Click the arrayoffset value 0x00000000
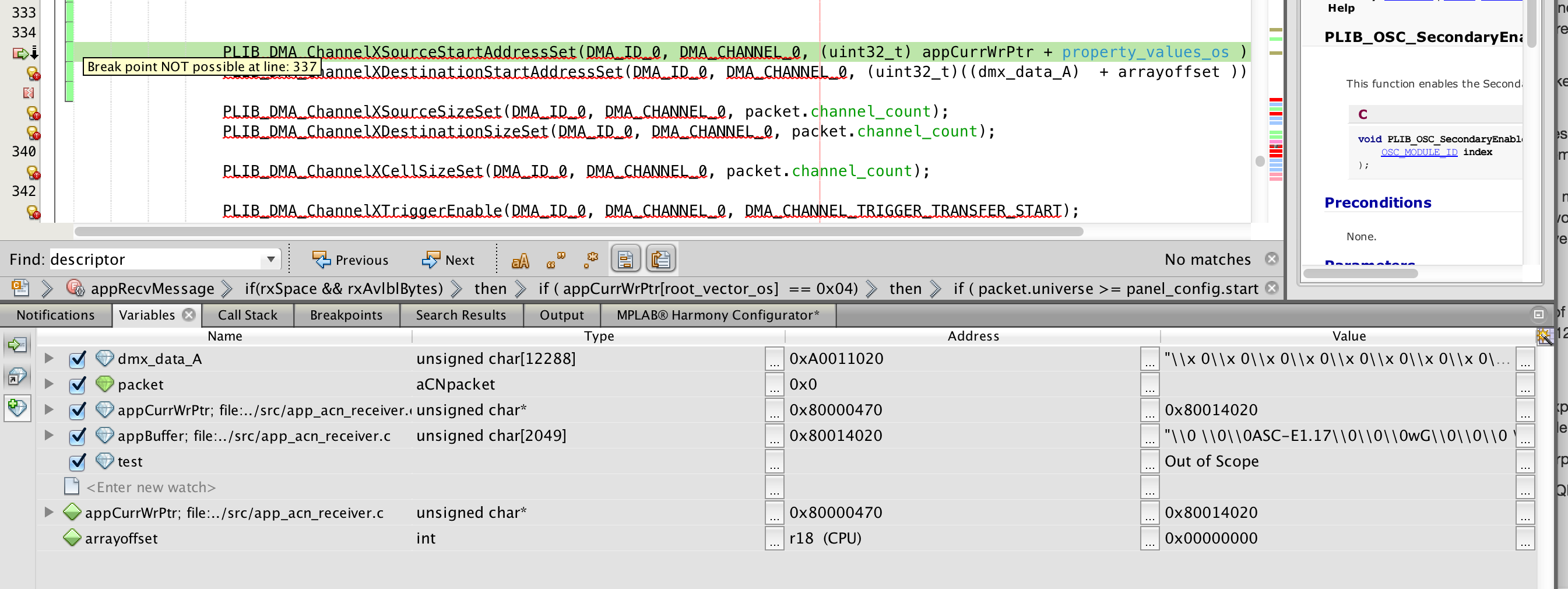The height and width of the screenshot is (589, 1568). [x=1211, y=538]
